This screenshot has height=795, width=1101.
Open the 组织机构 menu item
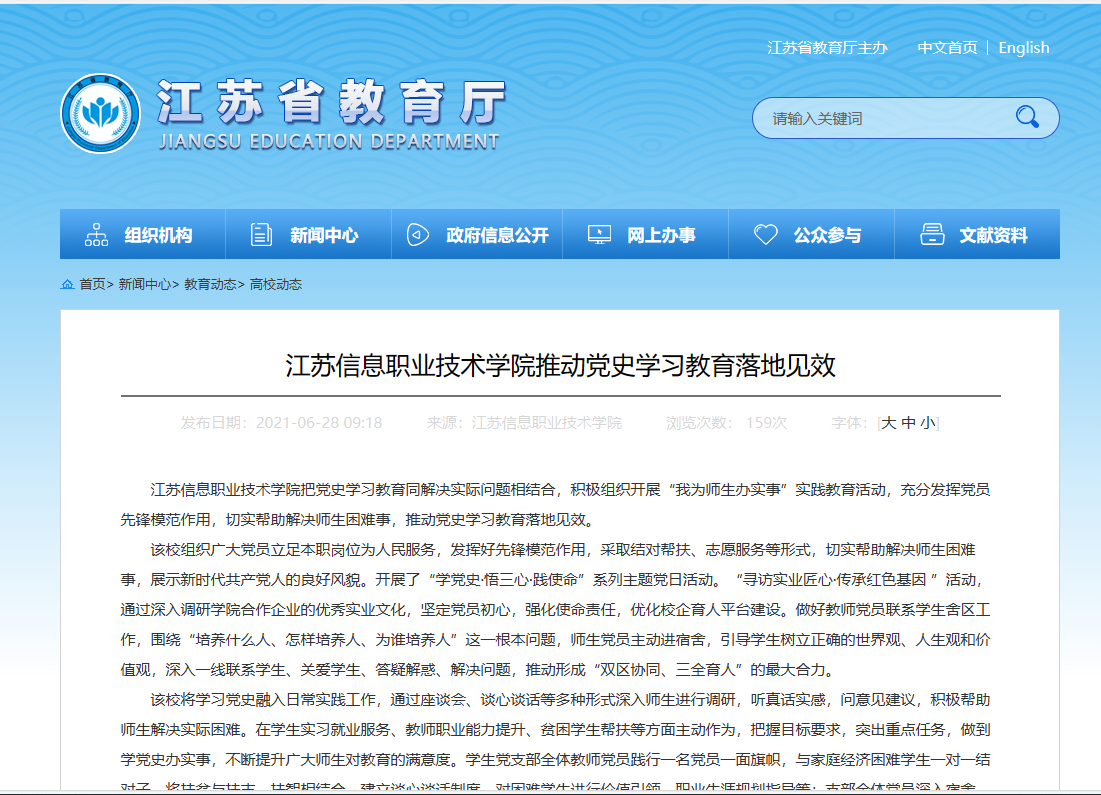[158, 236]
